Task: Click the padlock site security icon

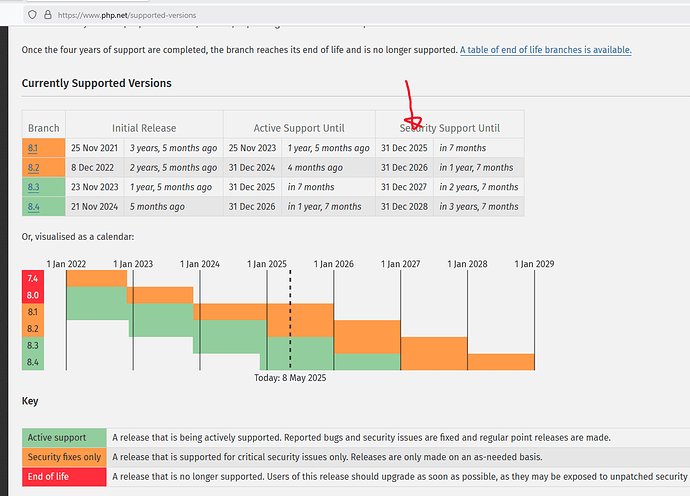Action: click(x=48, y=15)
